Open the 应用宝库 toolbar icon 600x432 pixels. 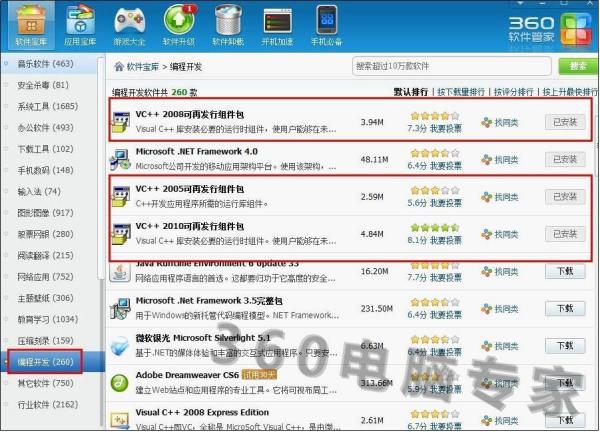pos(80,25)
